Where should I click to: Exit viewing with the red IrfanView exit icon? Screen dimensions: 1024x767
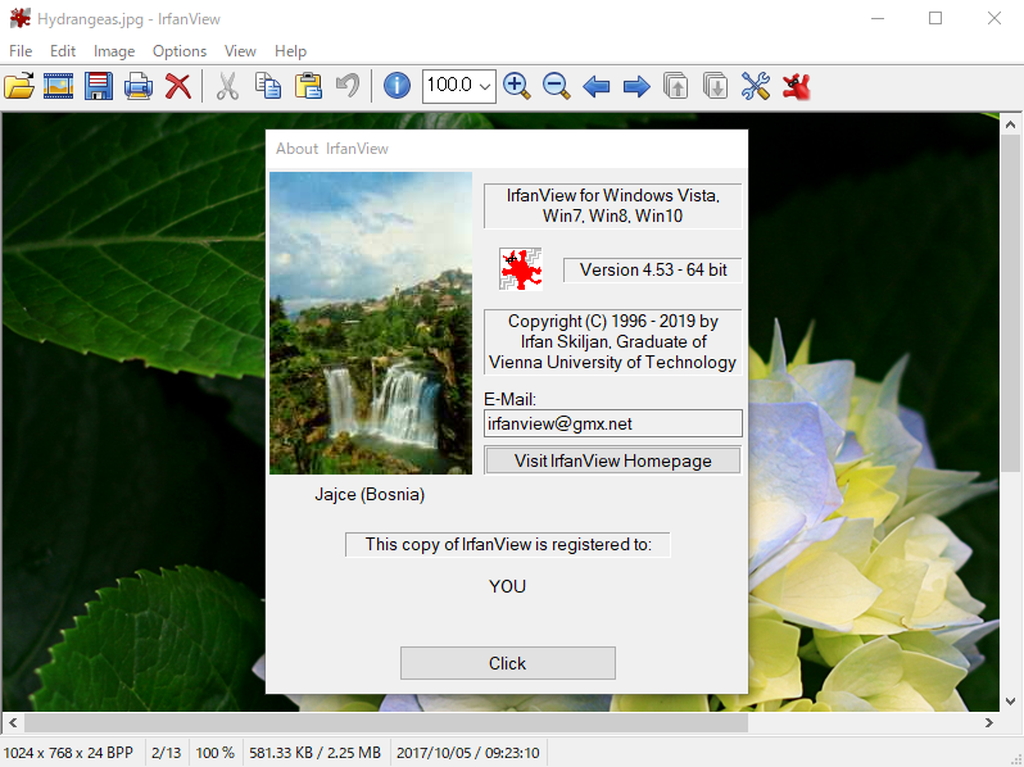pyautogui.click(x=795, y=86)
